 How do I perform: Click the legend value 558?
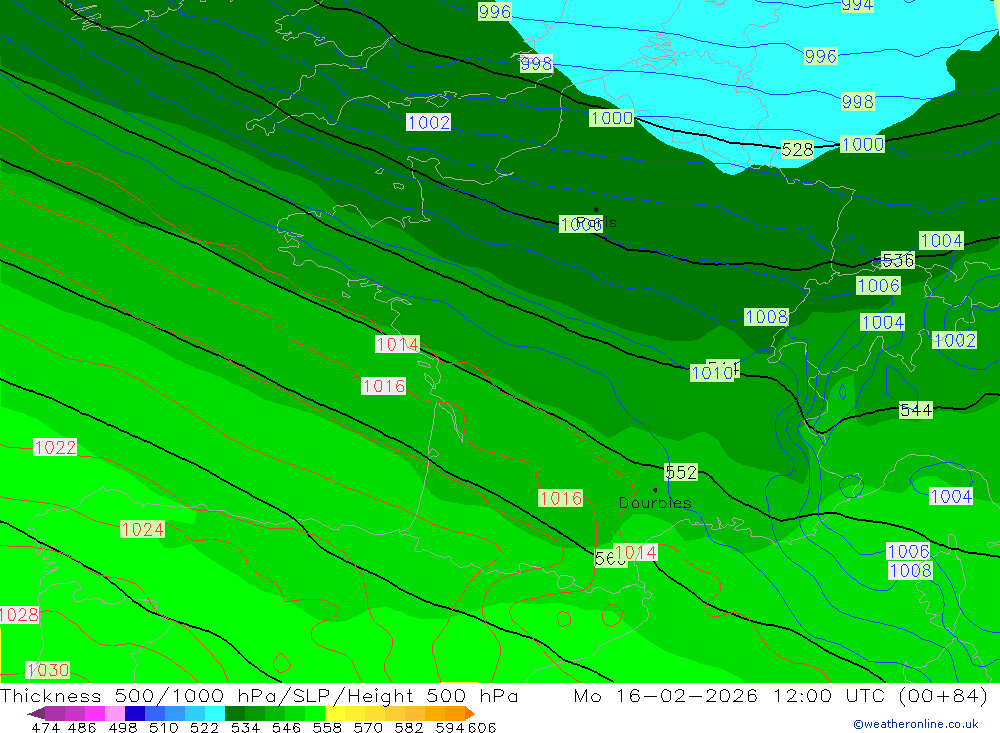click(327, 728)
